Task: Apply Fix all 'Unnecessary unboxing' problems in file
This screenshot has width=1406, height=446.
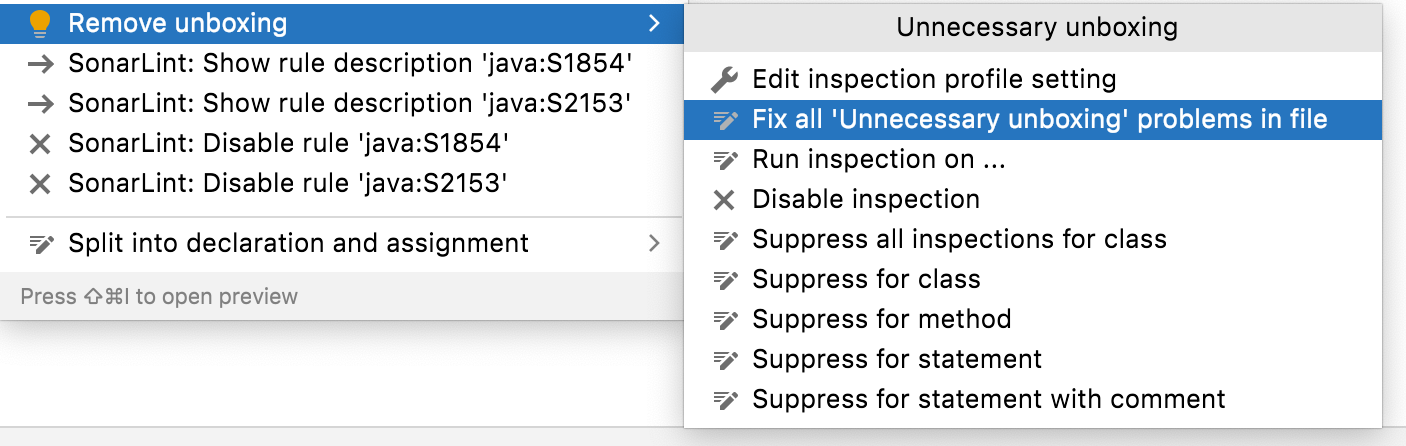Action: (x=1033, y=120)
